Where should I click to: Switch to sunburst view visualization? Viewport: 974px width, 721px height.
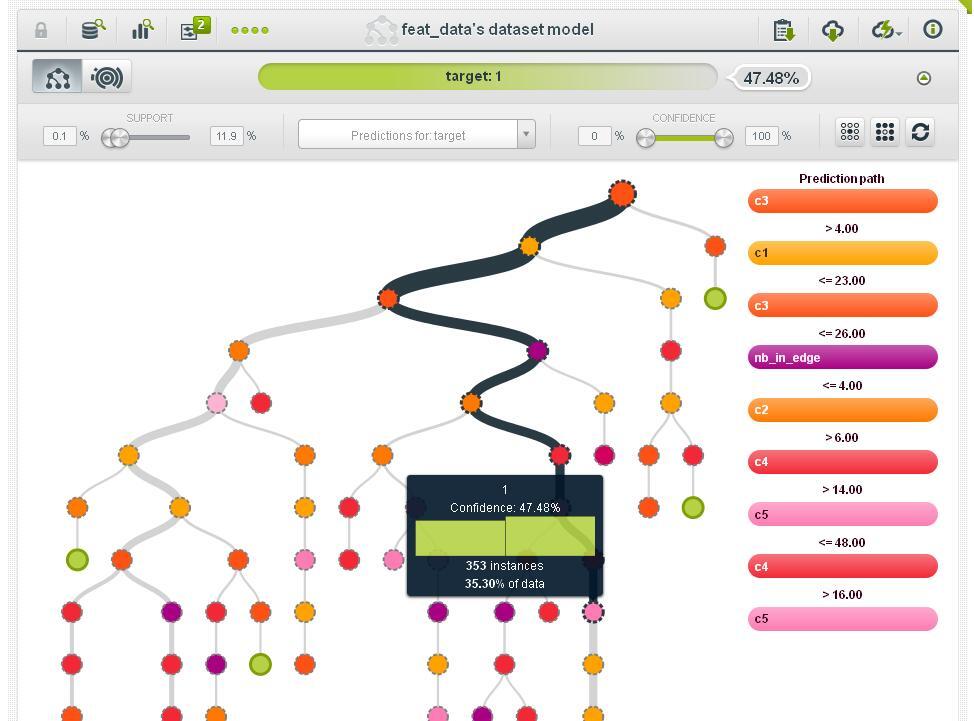pos(107,77)
